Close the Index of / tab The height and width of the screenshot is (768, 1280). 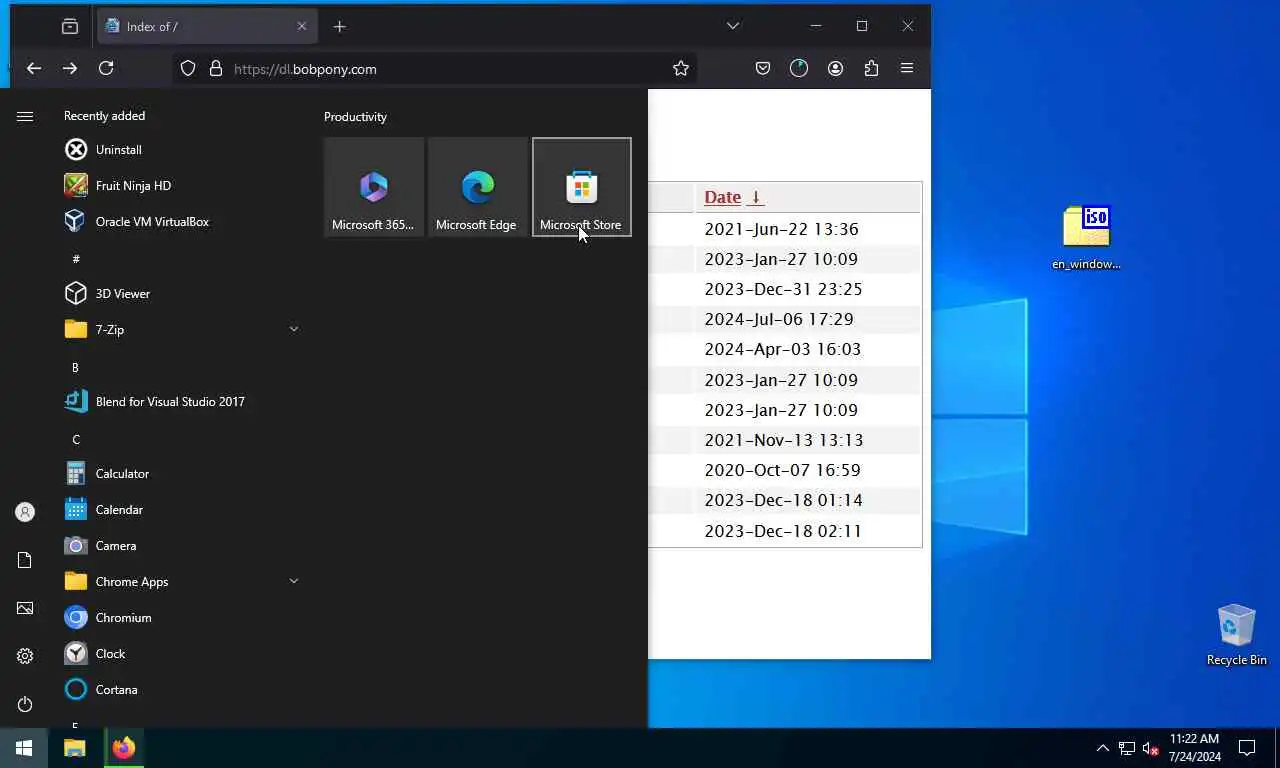click(302, 26)
